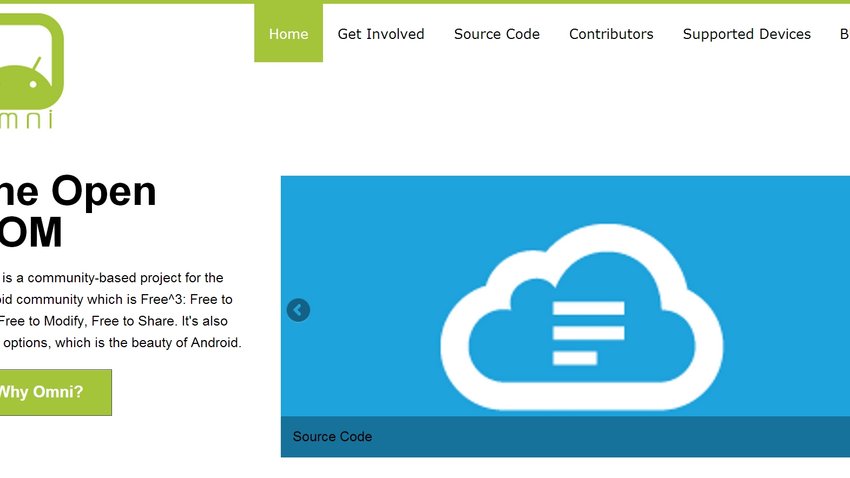This screenshot has height=478, width=850.
Task: Go to previous slide with left arrow
Action: [298, 311]
